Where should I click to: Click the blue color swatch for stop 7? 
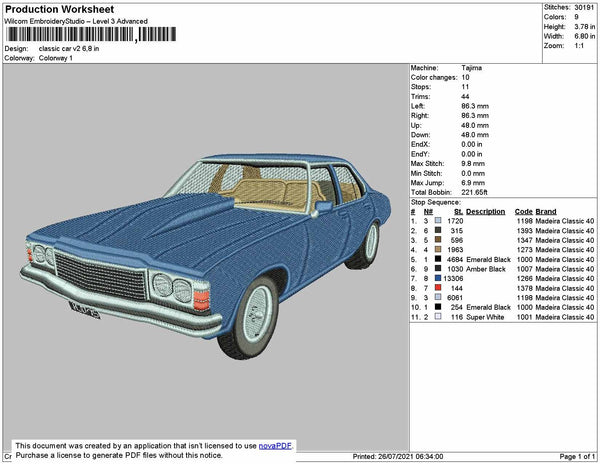pos(438,278)
